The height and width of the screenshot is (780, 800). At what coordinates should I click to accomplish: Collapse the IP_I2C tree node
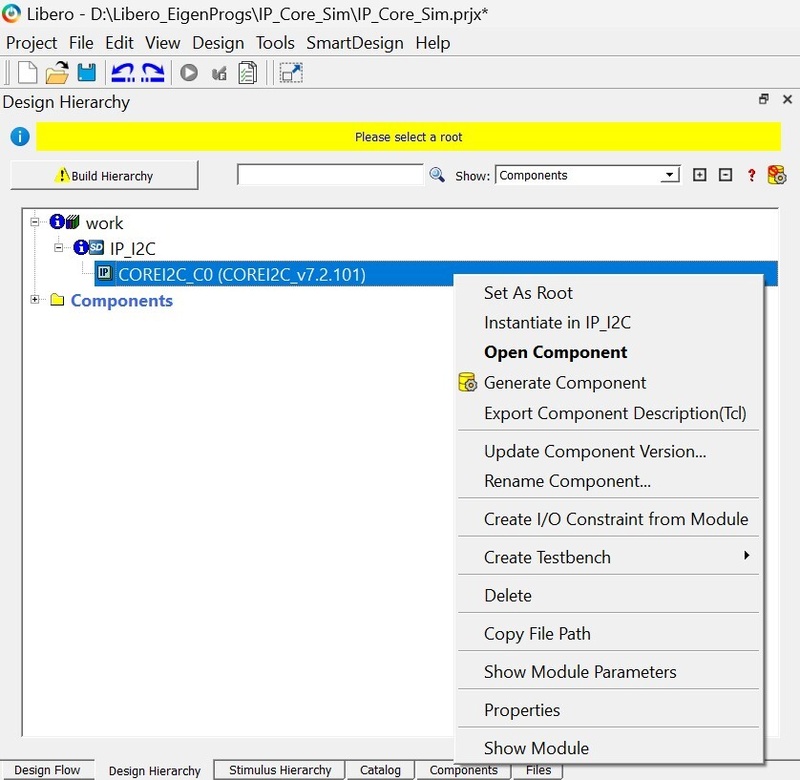(59, 248)
